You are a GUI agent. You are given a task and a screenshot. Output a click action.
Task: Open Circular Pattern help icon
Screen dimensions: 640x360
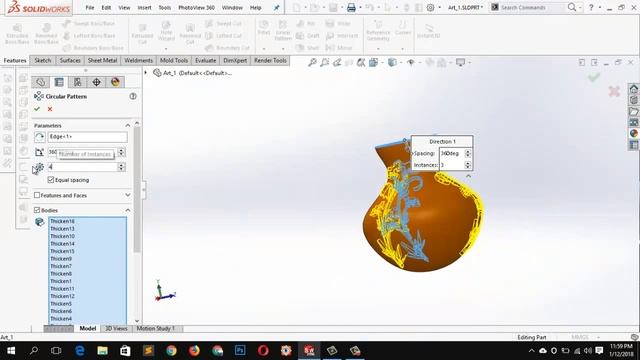133,96
